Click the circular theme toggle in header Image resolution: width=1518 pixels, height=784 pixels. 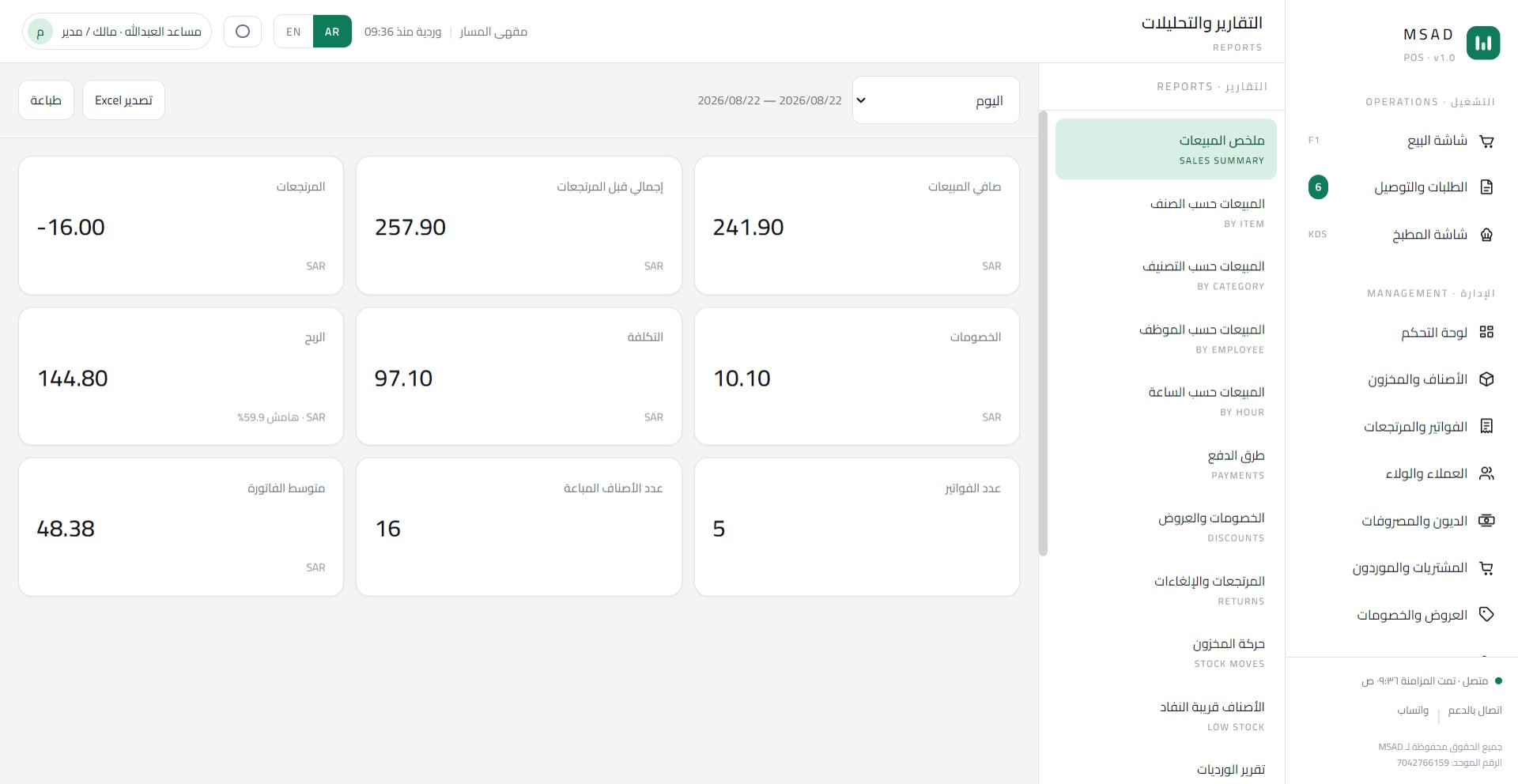click(243, 32)
